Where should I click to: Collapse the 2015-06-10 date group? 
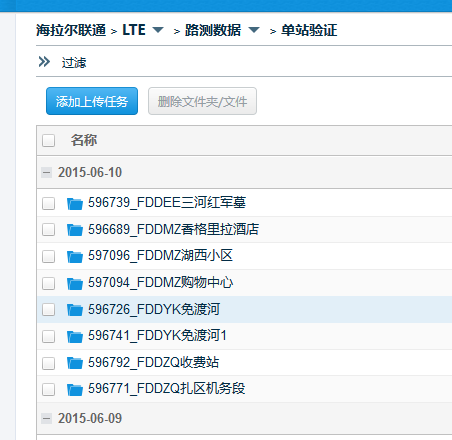(46, 173)
